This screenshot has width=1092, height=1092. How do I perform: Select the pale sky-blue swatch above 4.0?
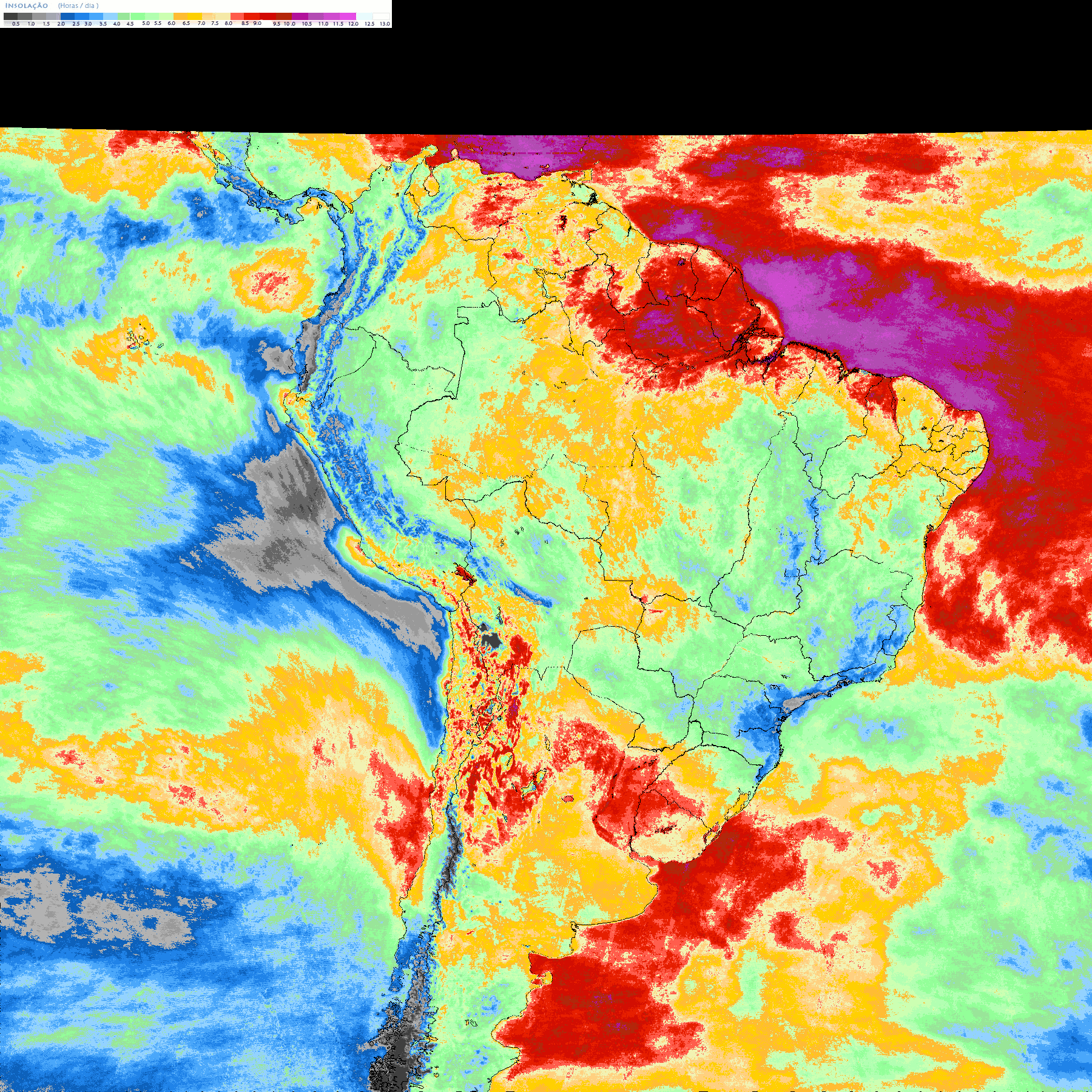pos(110,16)
